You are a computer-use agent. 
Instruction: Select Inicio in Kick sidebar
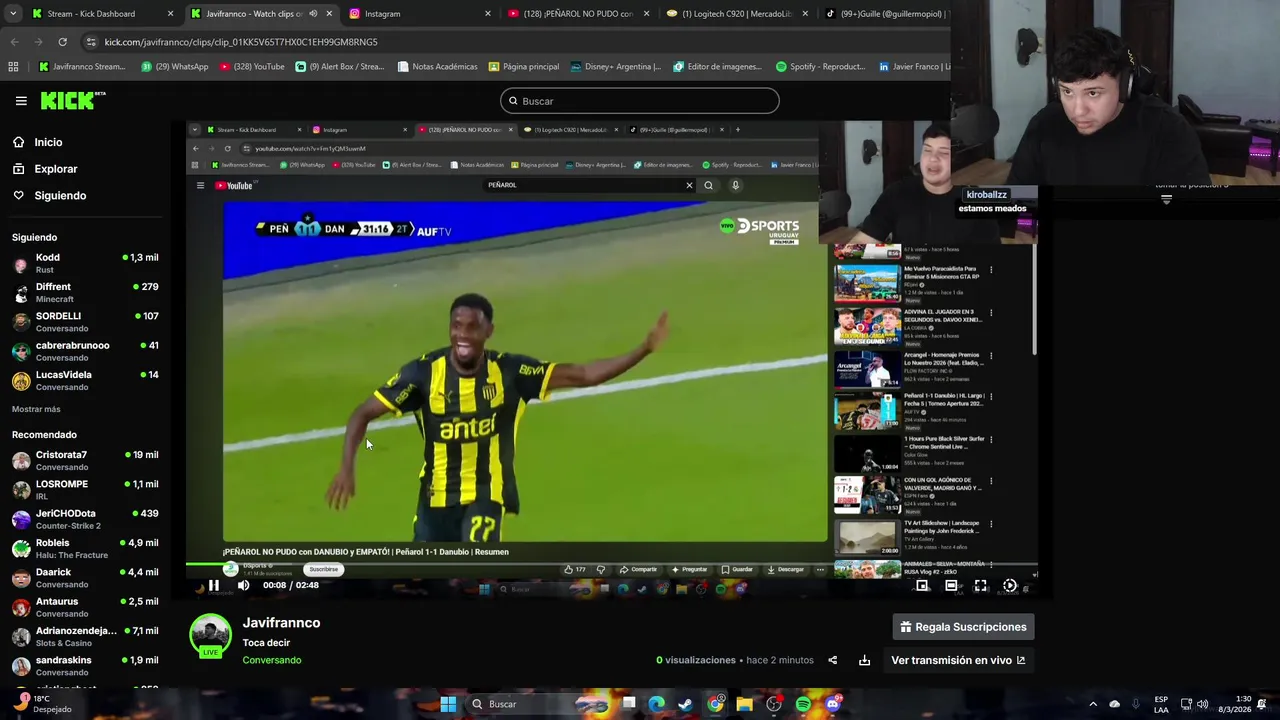click(48, 142)
